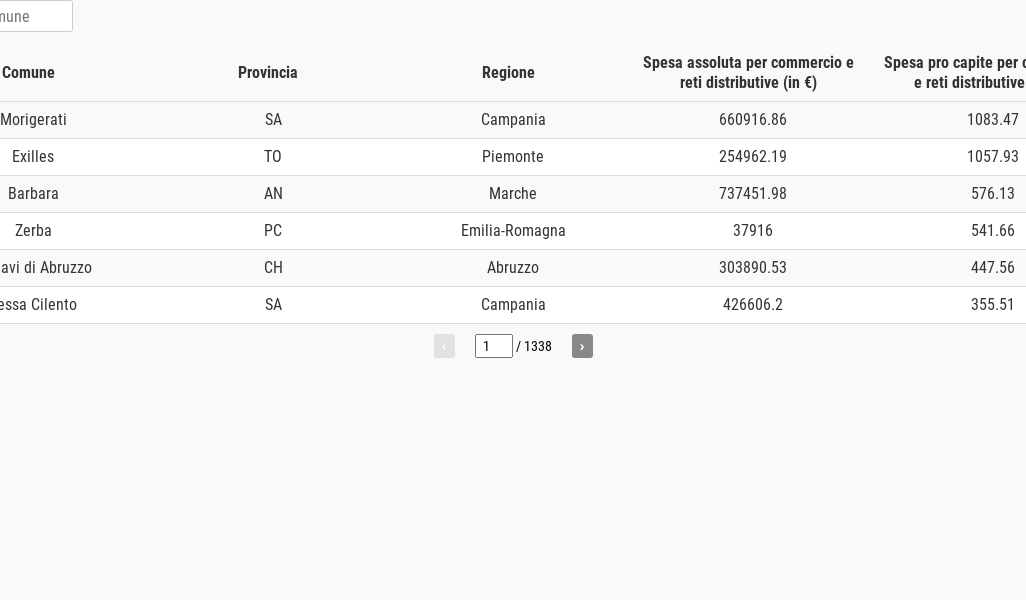
Task: Sort by the Comune column header
Action: point(28,73)
